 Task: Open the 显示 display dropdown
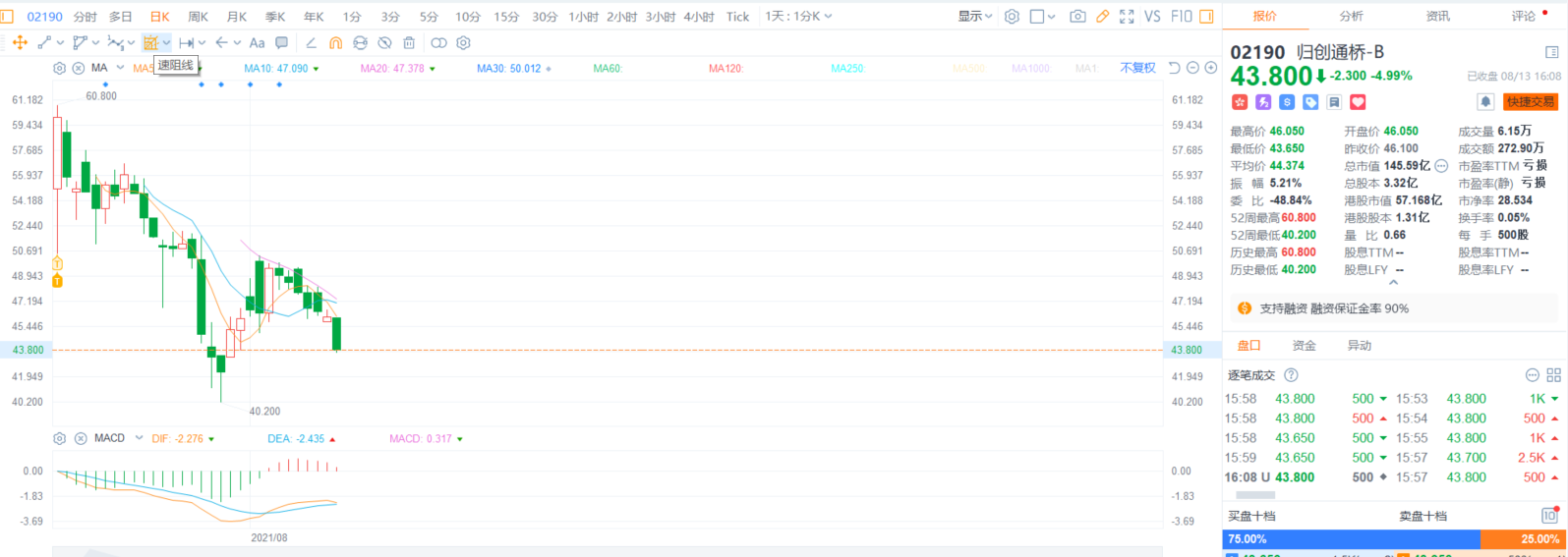(975, 17)
